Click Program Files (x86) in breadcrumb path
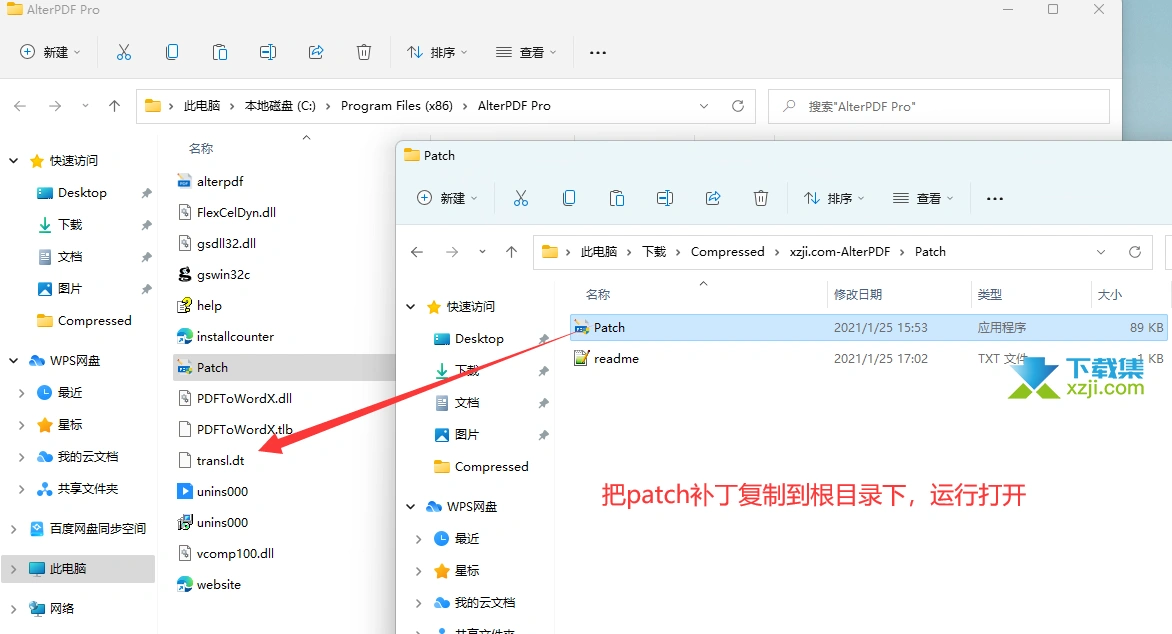The height and width of the screenshot is (634, 1172). [x=397, y=106]
